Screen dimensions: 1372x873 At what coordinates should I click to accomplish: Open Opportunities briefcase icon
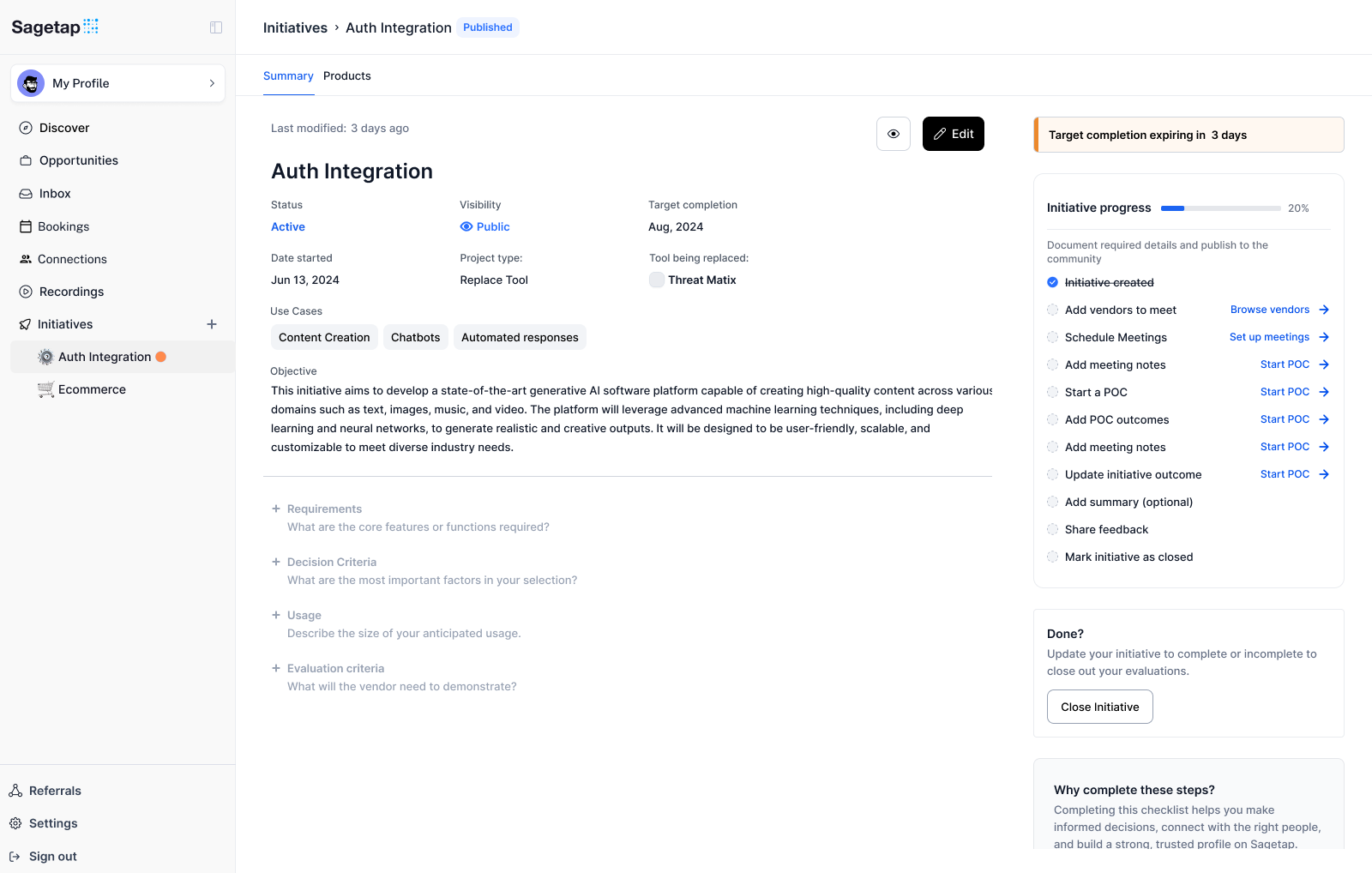pos(26,160)
